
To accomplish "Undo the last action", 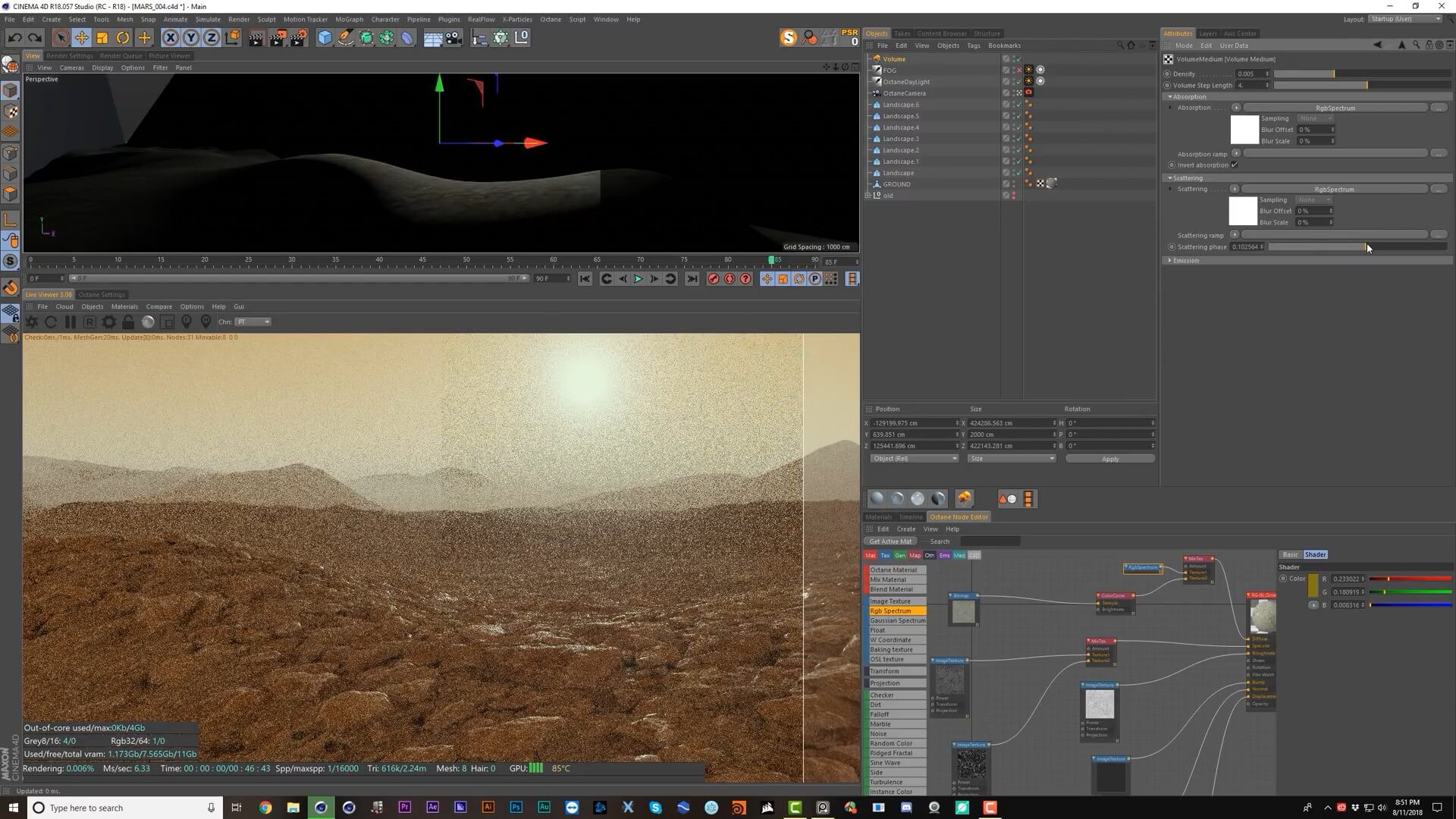I will click(x=14, y=37).
